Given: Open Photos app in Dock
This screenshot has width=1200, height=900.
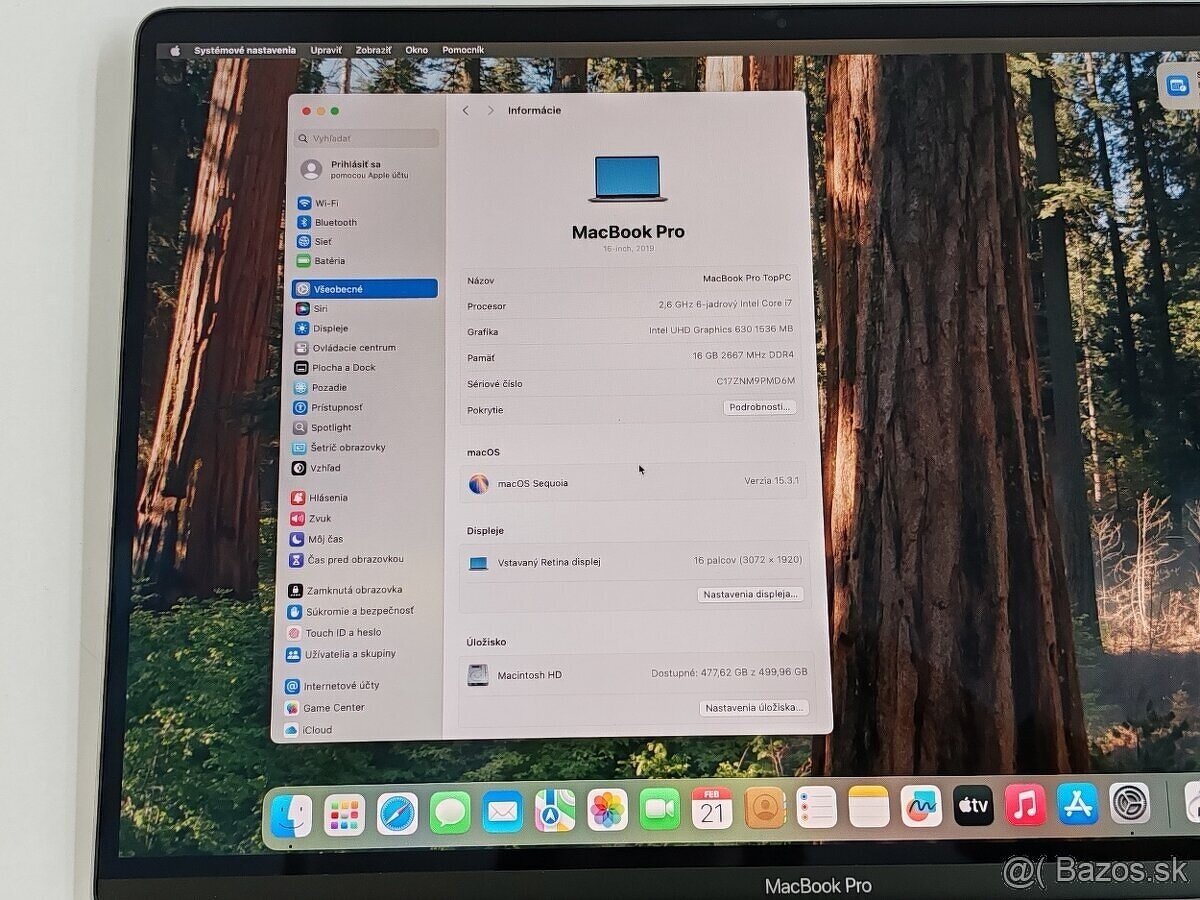Looking at the screenshot, I should [607, 810].
